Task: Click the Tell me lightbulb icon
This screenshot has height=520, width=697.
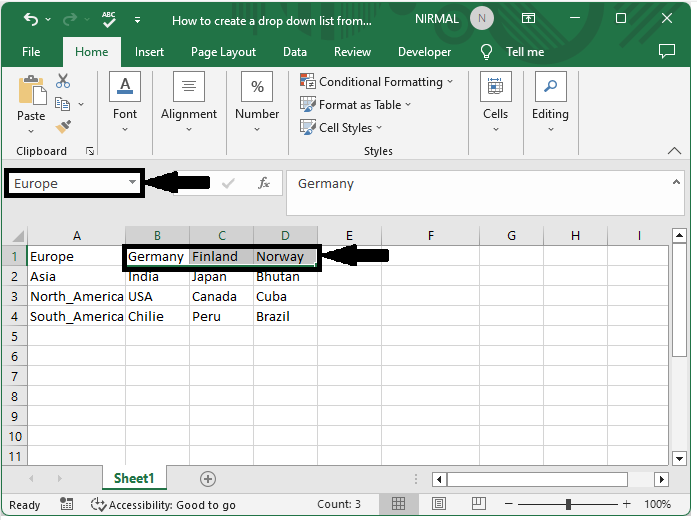Action: (486, 52)
